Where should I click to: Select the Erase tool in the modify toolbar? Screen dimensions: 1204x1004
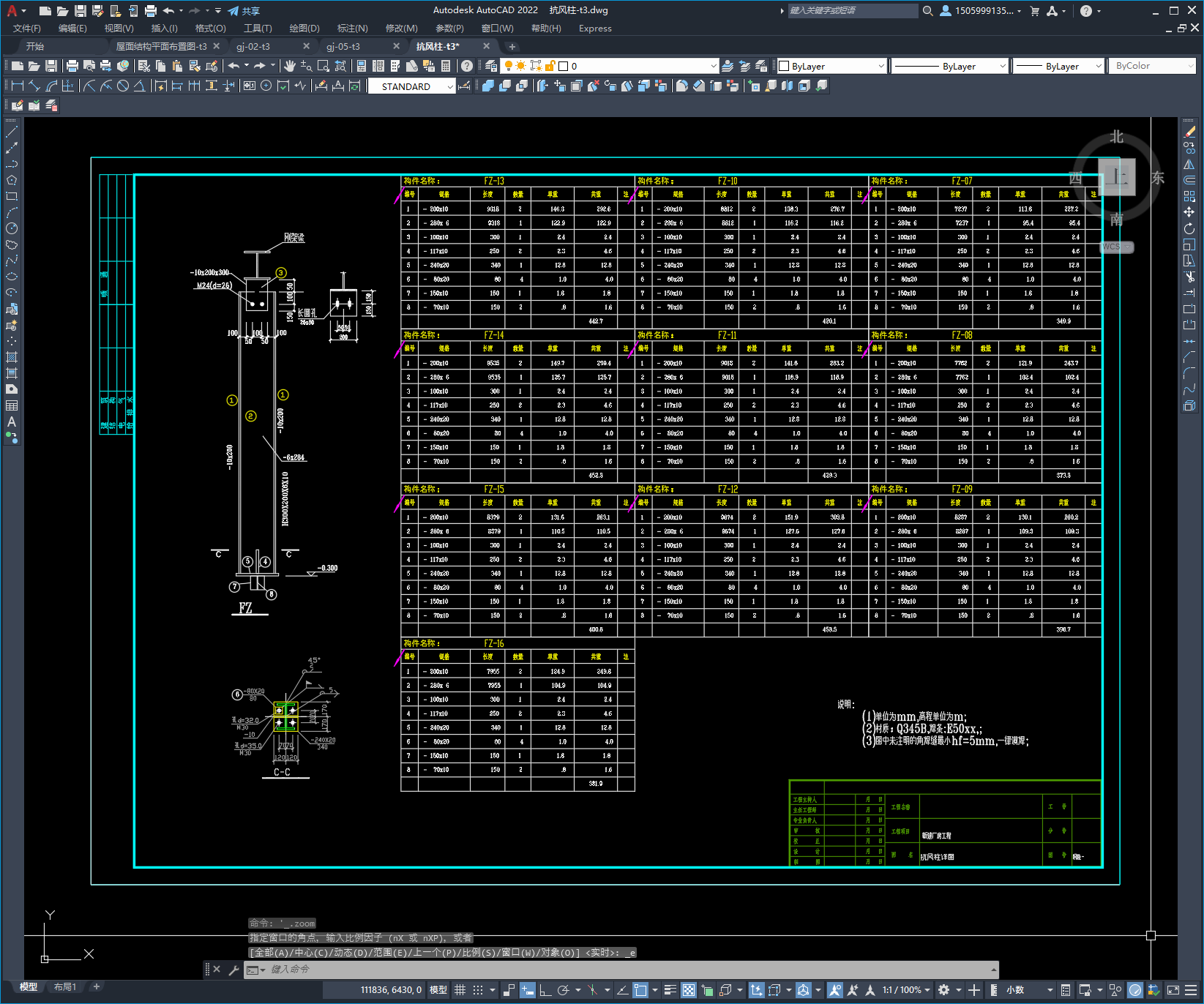click(x=1189, y=132)
